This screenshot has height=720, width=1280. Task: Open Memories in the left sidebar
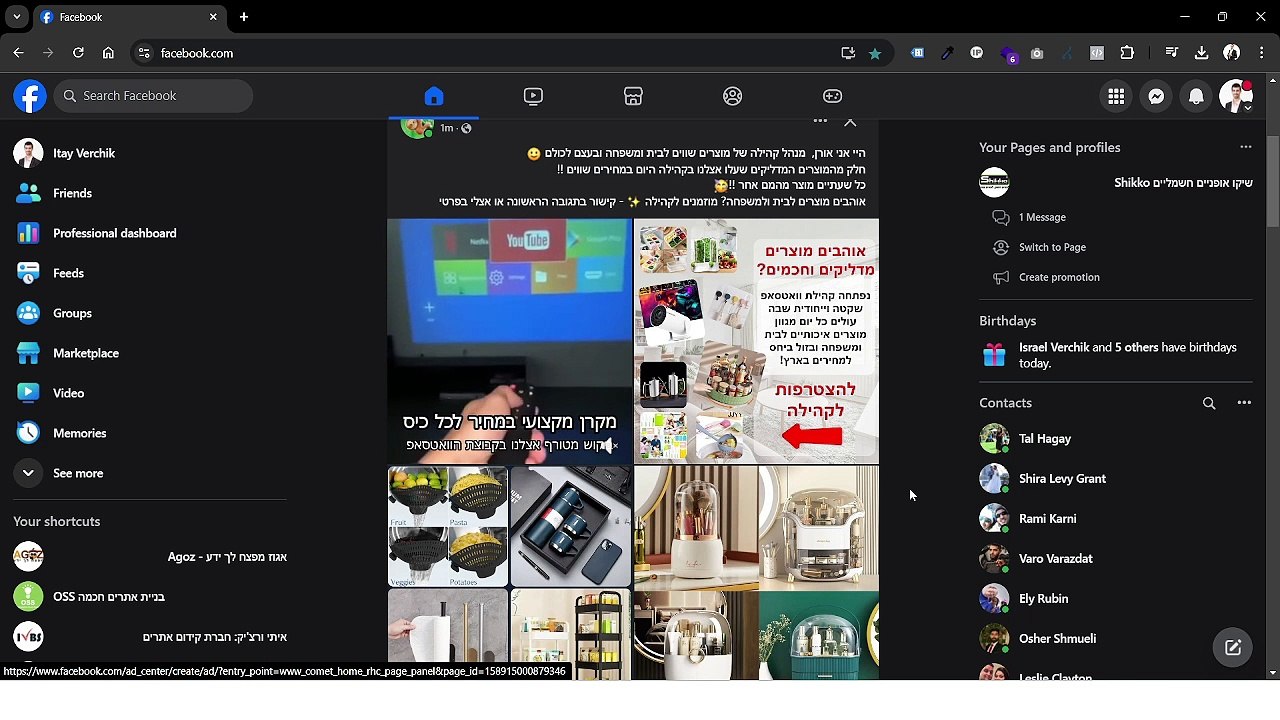tap(150, 433)
